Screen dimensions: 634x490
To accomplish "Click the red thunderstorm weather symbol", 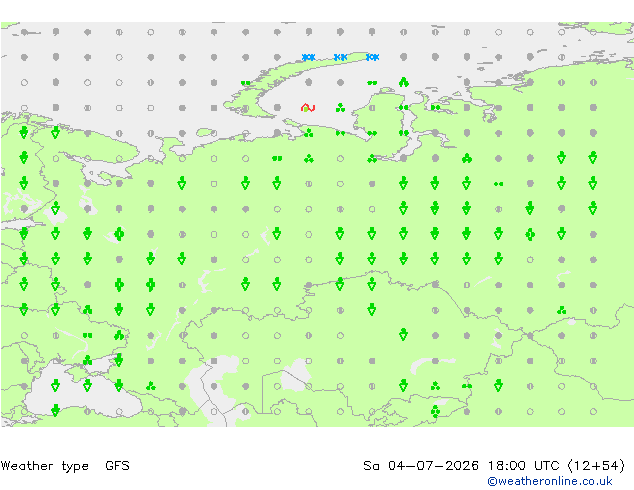I will (308, 108).
